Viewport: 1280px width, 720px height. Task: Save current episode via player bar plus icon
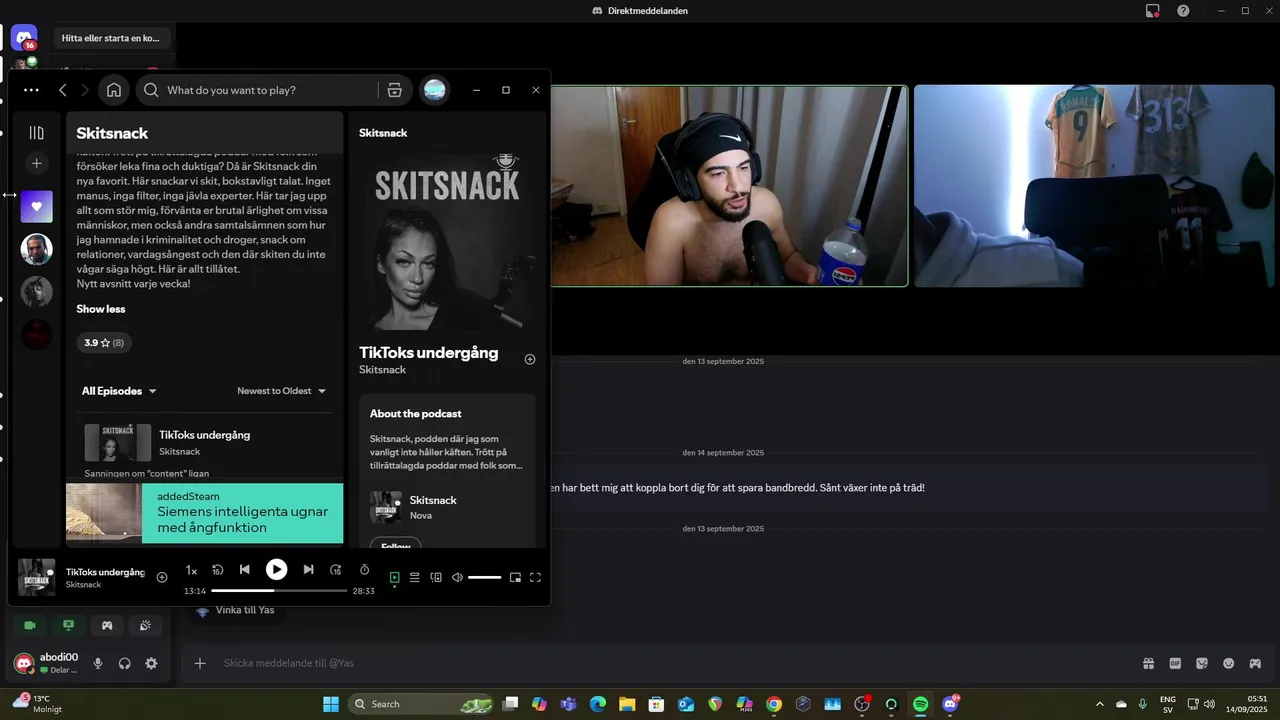[162, 577]
